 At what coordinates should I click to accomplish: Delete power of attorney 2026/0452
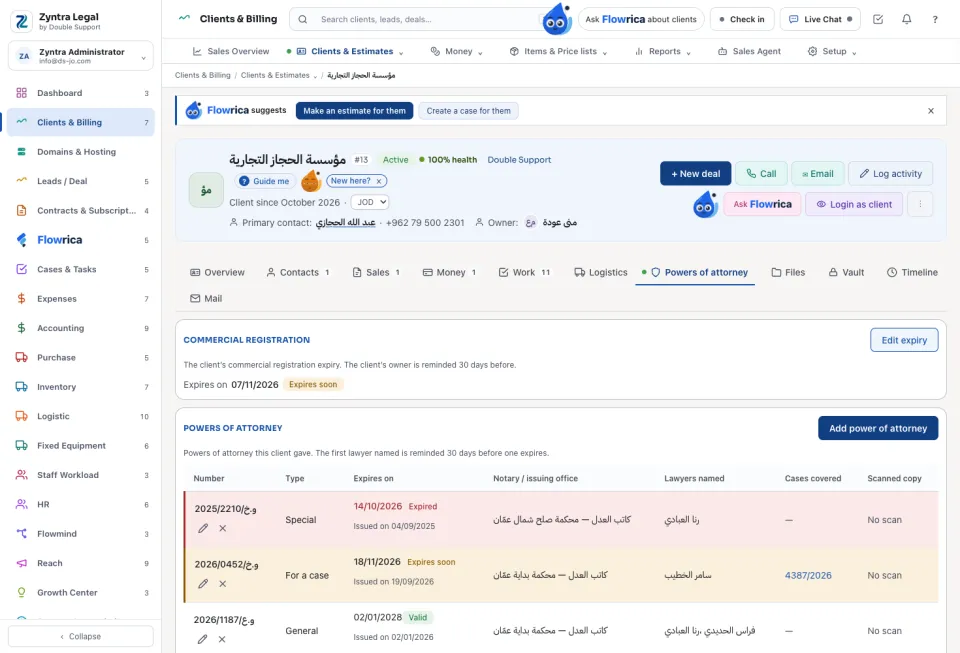pos(223,584)
